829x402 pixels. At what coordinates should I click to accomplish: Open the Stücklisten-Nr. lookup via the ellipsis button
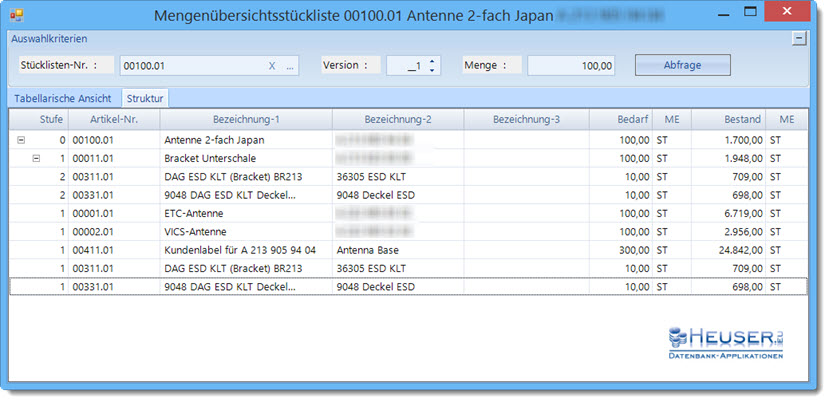pyautogui.click(x=290, y=66)
